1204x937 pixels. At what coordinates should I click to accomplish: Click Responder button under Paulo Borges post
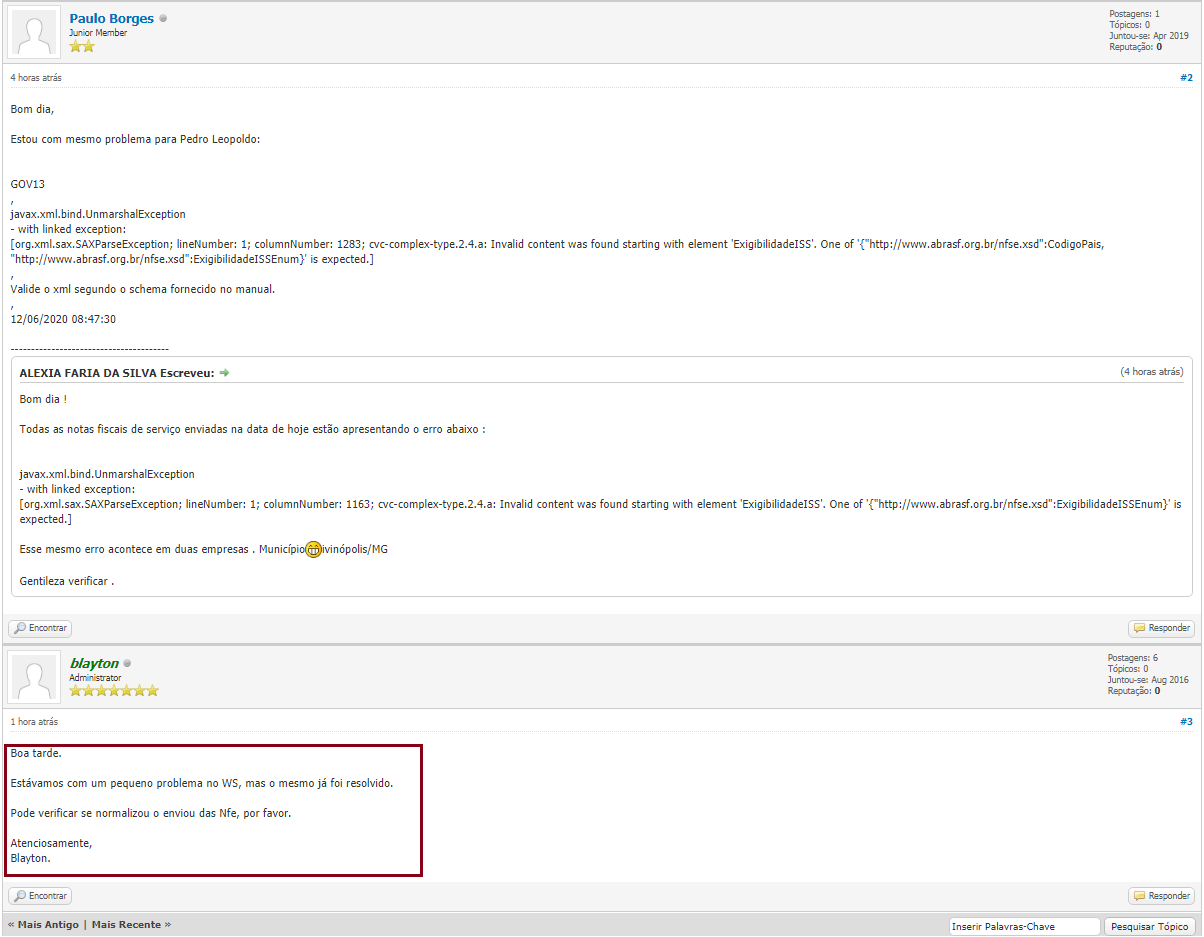(x=1162, y=628)
